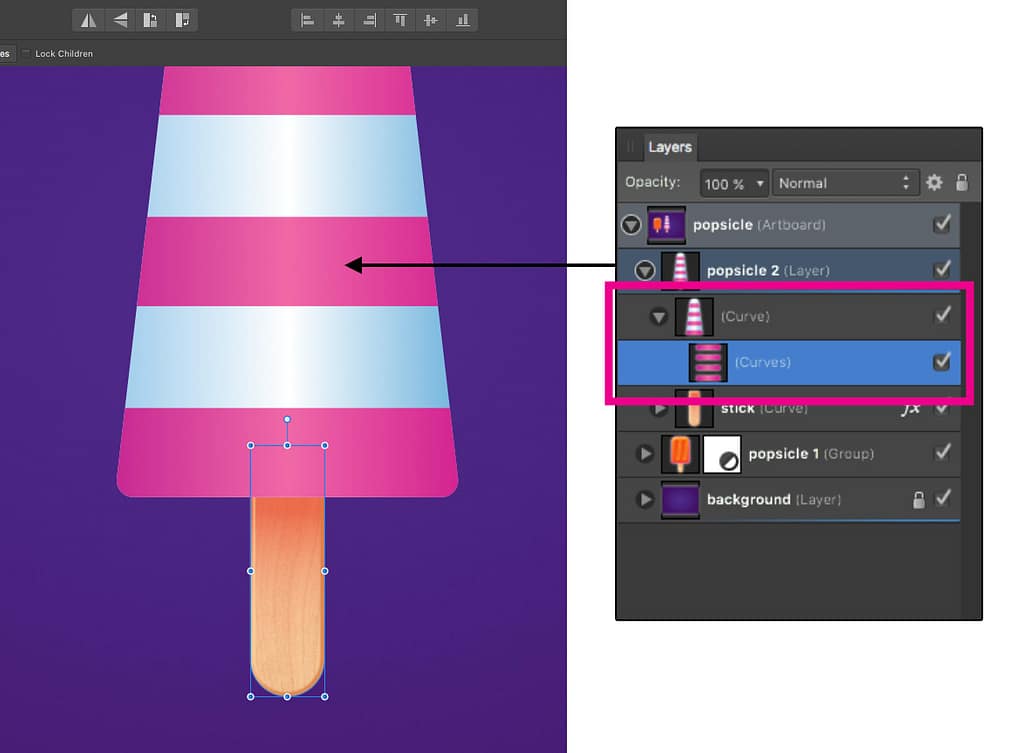Click the (Curves) layer thumbnail
This screenshot has height=753, width=1023.
coord(708,363)
